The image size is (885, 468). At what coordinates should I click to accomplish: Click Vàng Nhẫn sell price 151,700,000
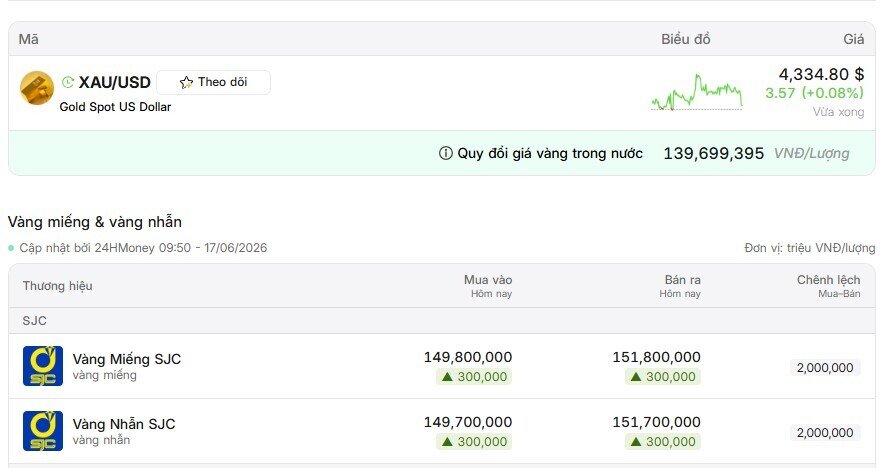[x=656, y=422]
